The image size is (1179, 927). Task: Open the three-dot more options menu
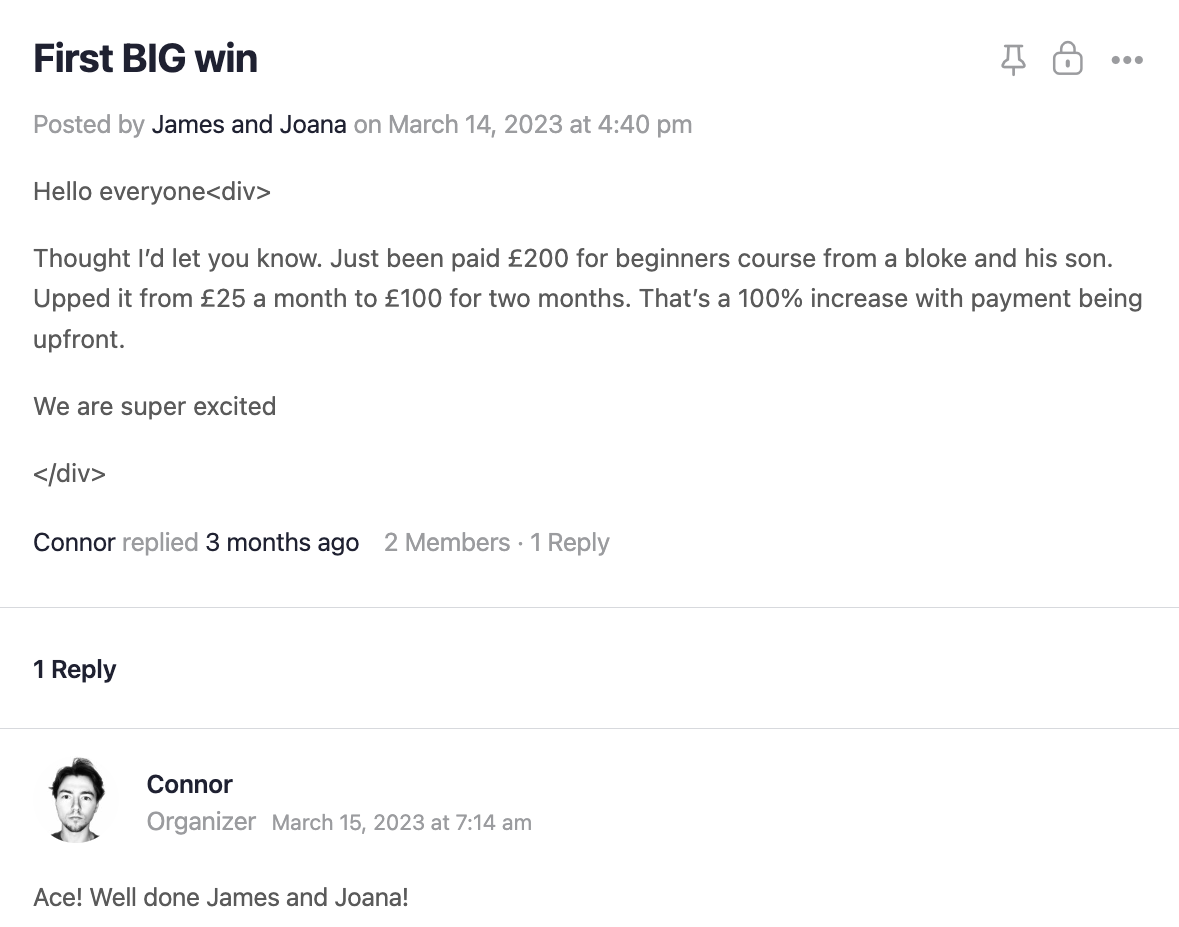coord(1126,60)
